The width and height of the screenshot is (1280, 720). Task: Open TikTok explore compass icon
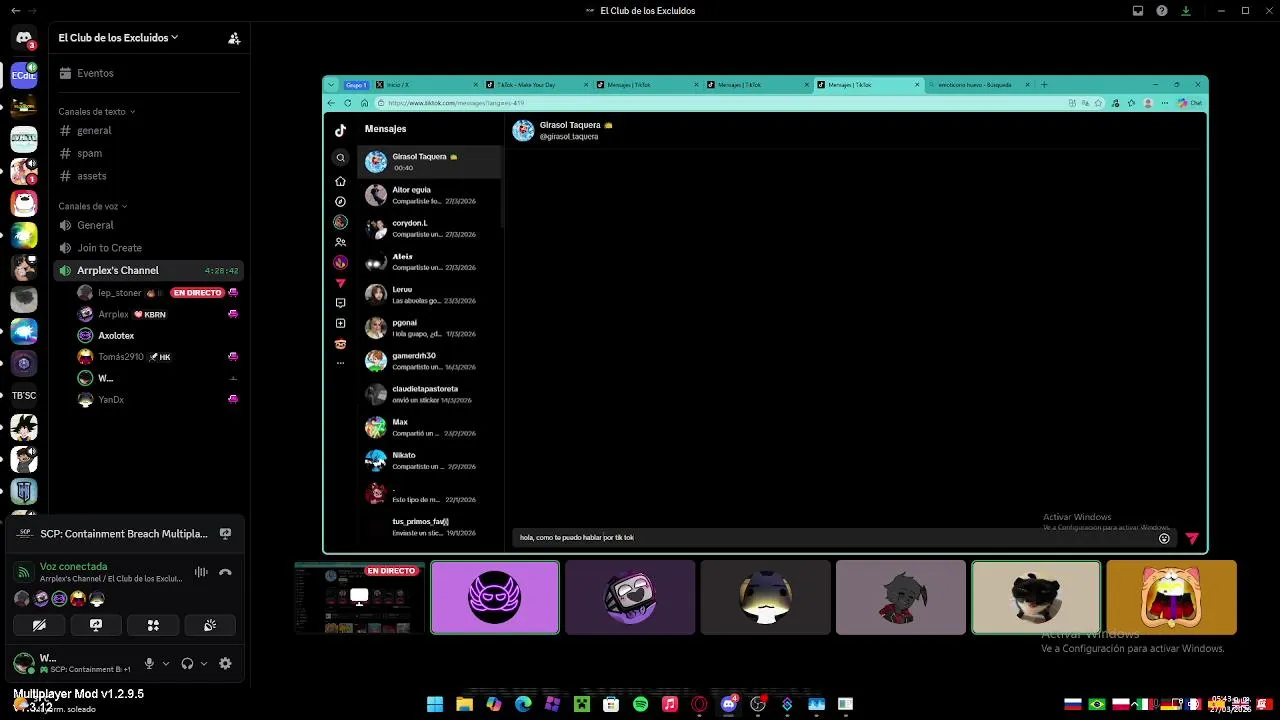click(x=340, y=202)
